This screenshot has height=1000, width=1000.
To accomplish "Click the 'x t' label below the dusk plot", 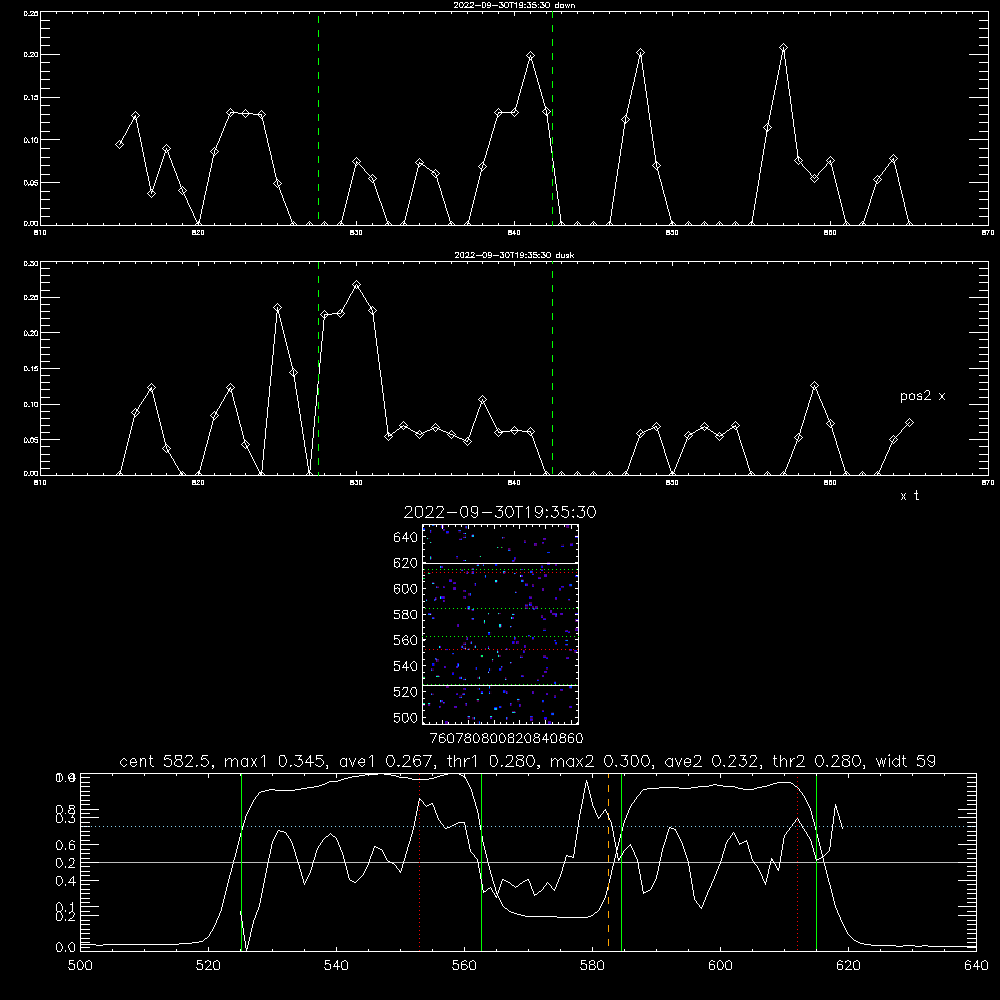I will [x=909, y=496].
